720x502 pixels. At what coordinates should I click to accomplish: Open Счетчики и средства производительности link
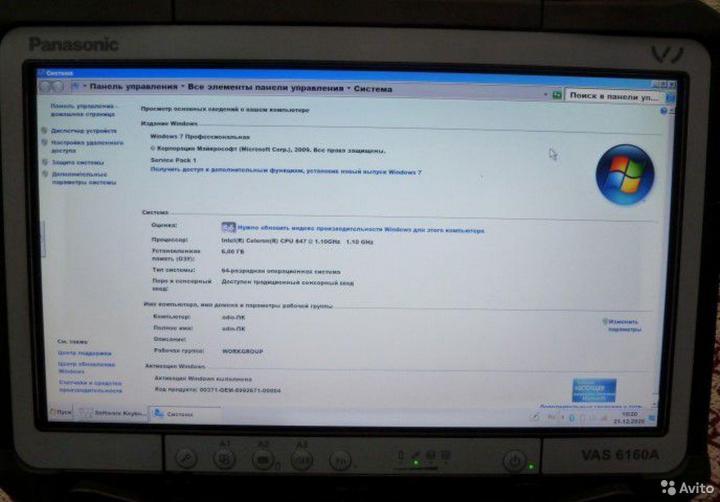90,386
